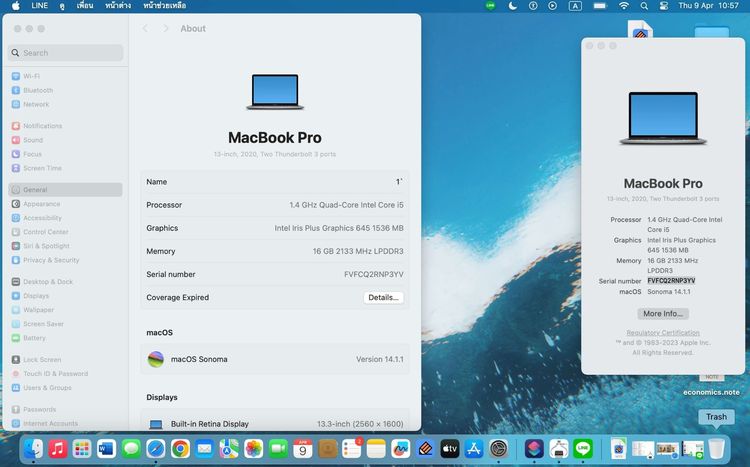Screen dimensions: 750x467
Task: Open Spotlight search from the menu bar
Action: tap(644, 6)
